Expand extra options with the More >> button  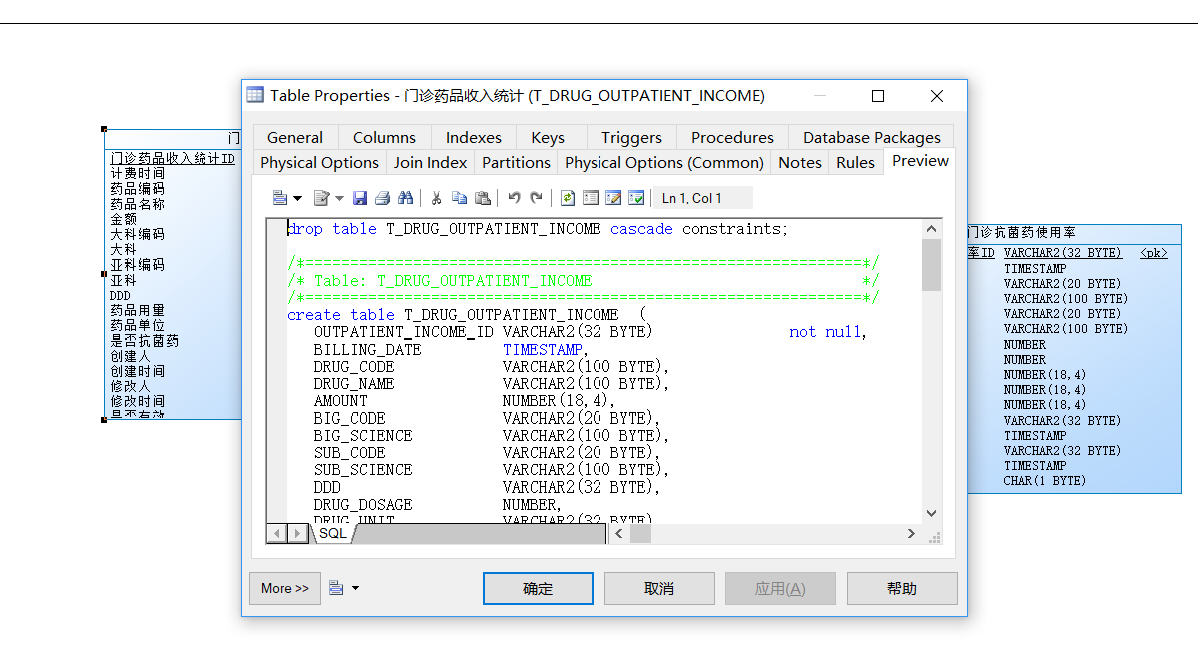(x=284, y=588)
